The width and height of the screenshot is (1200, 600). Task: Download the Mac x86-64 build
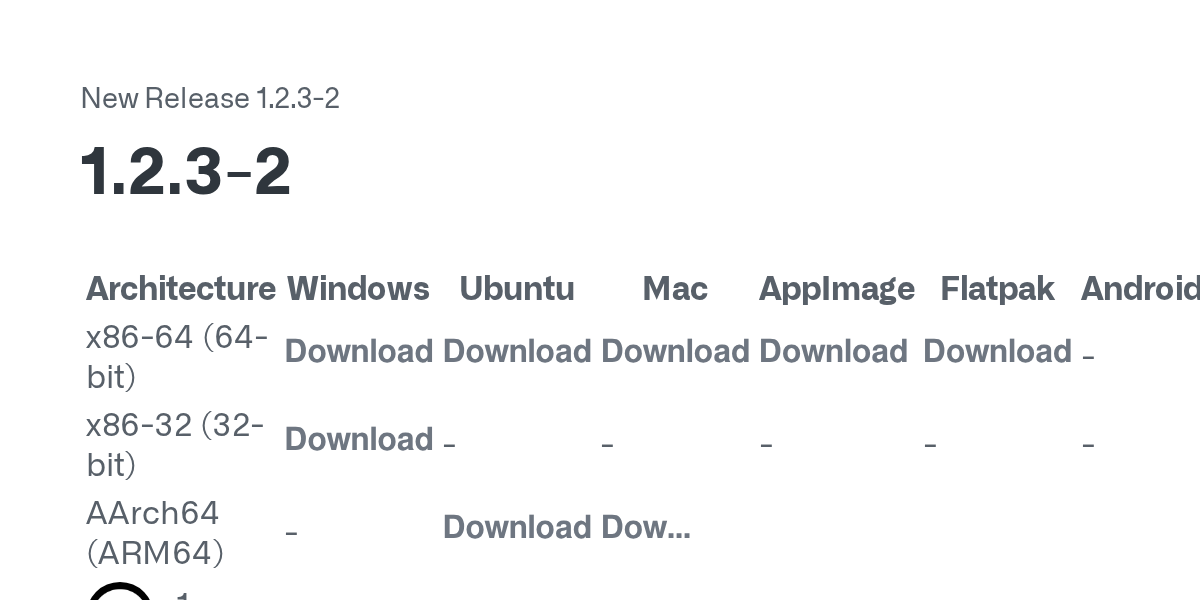click(675, 352)
